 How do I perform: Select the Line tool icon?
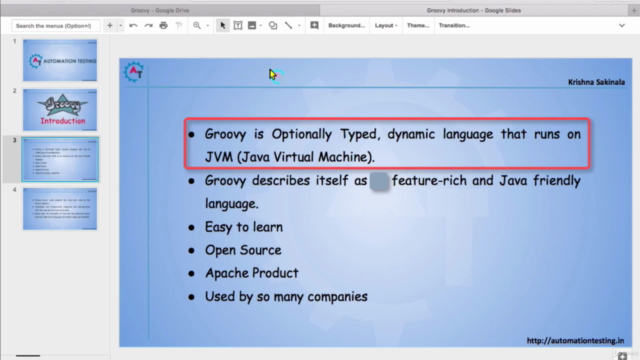pos(288,25)
